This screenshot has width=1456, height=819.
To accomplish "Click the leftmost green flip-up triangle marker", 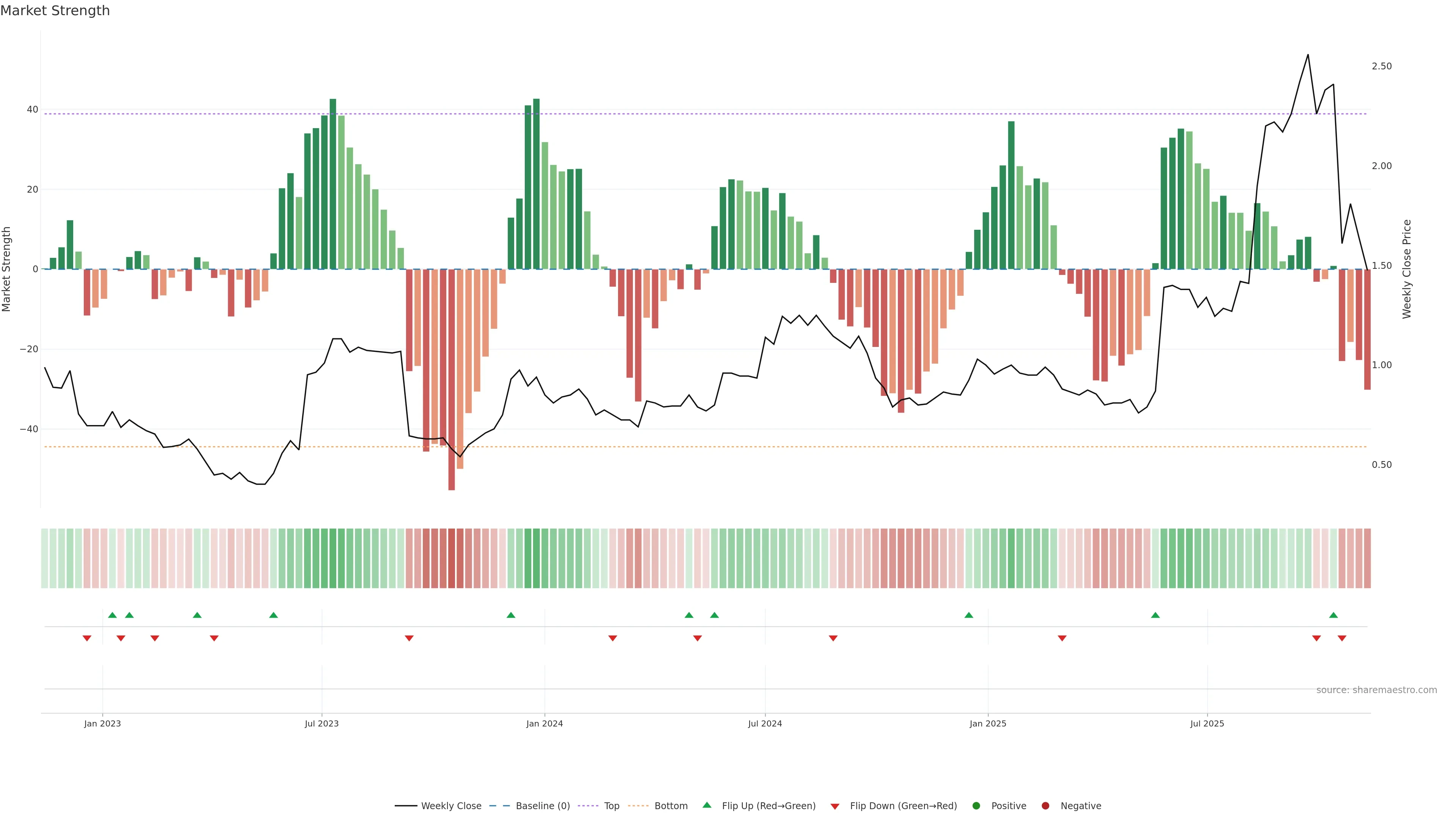I will (112, 615).
